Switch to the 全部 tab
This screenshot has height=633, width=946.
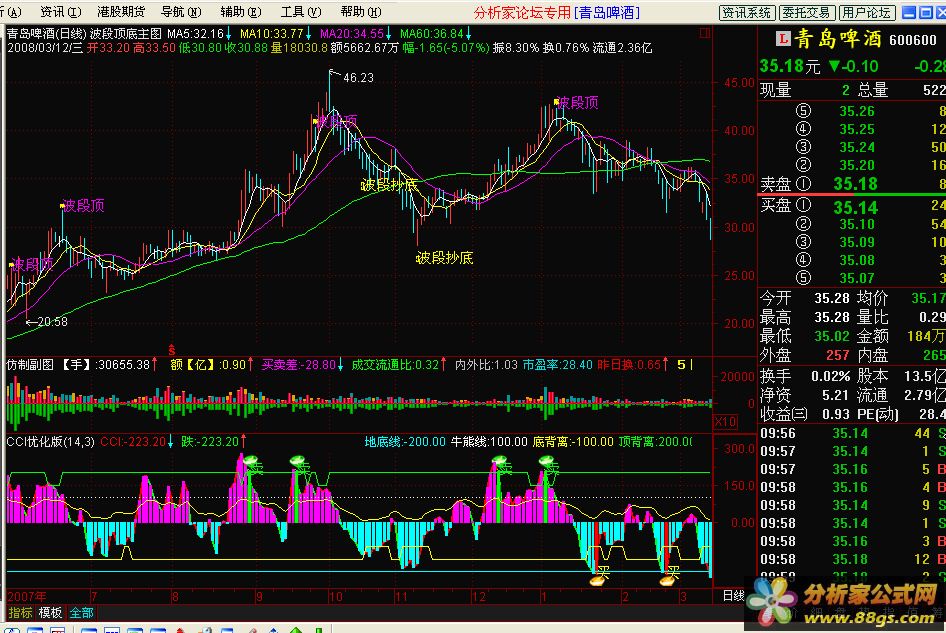point(81,612)
